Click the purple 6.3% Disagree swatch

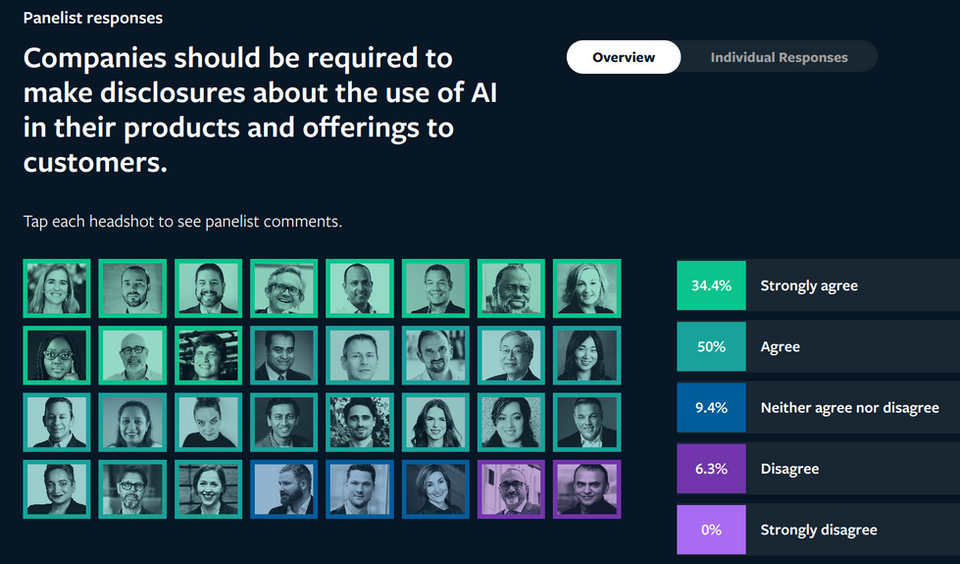tap(711, 469)
